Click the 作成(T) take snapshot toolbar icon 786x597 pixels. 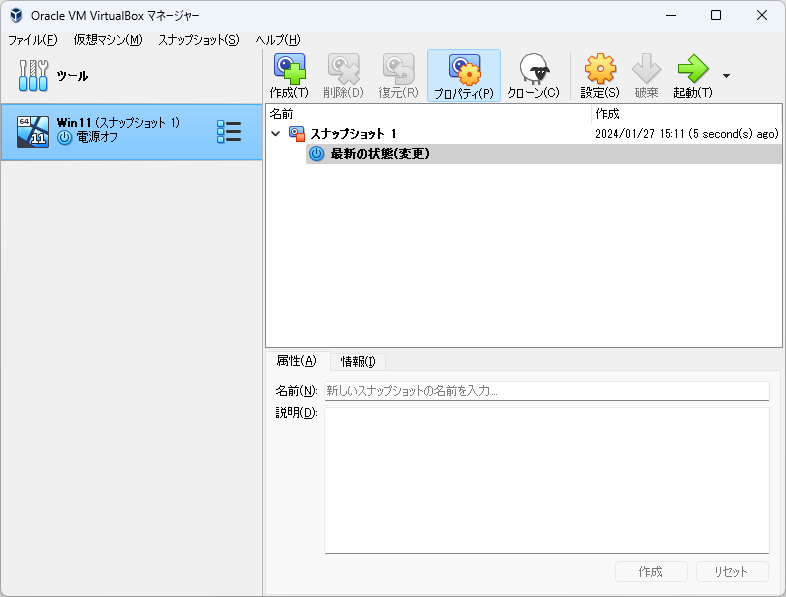pos(289,69)
